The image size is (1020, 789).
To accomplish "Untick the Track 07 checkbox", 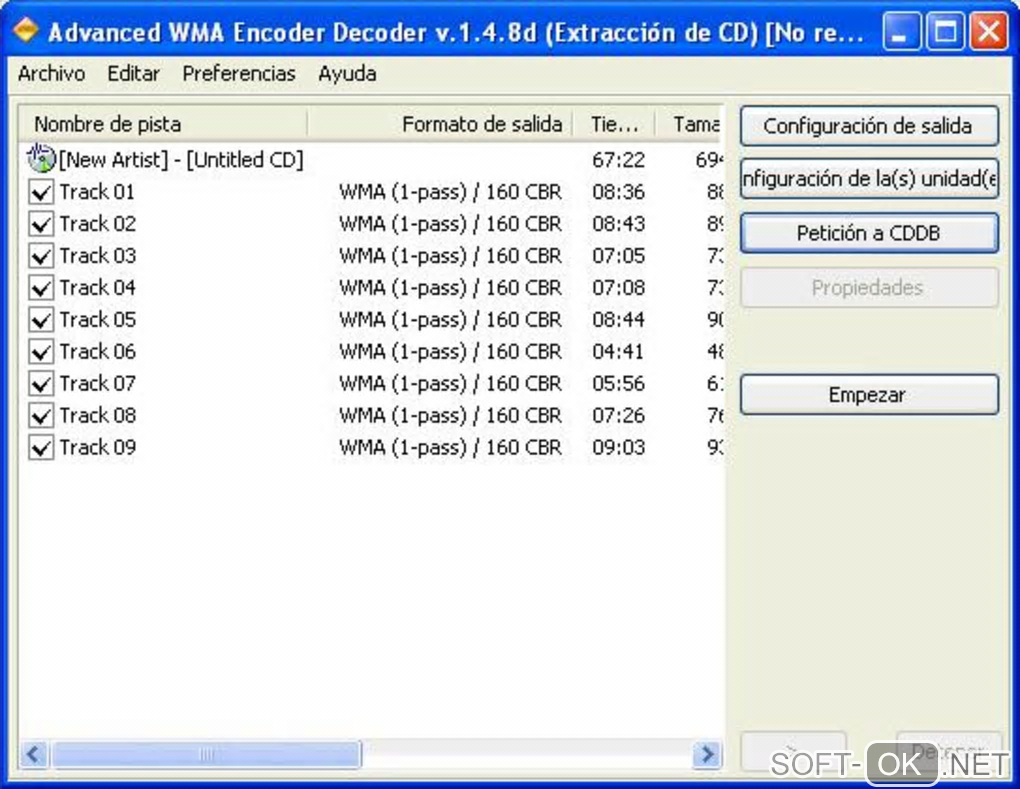I will 41,384.
